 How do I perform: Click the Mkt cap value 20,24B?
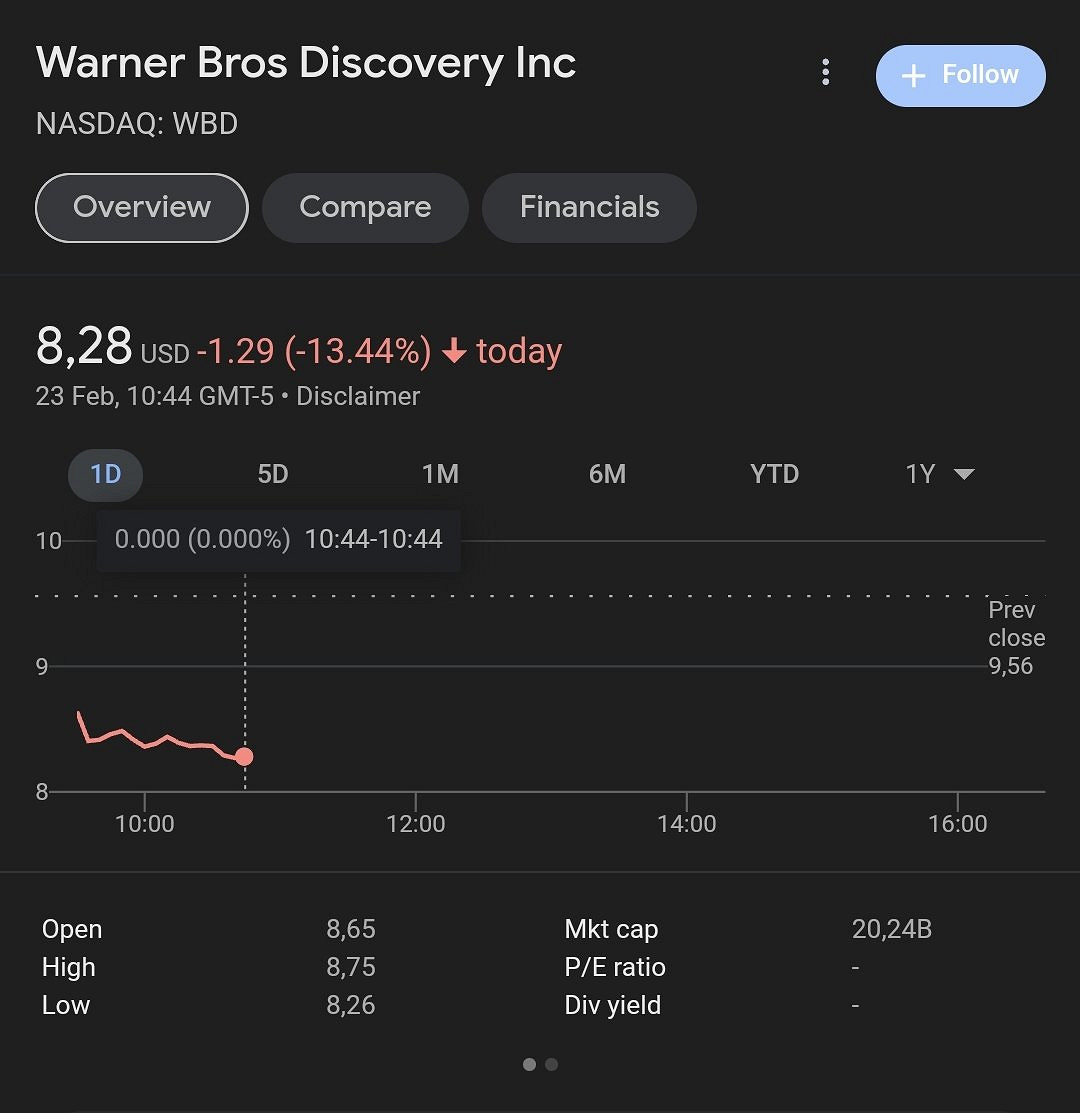(x=891, y=929)
